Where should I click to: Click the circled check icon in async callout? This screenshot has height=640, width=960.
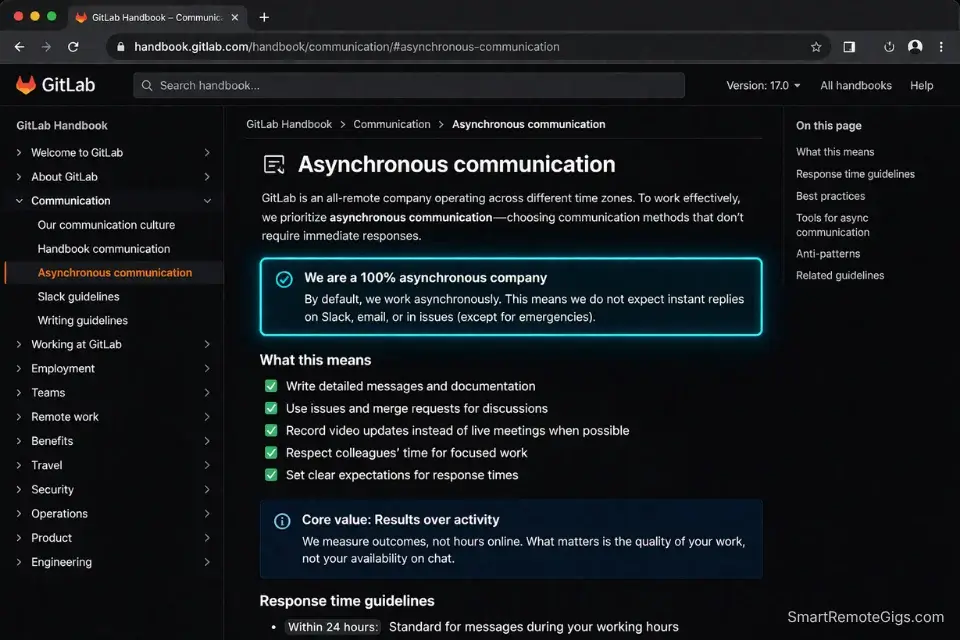(283, 279)
